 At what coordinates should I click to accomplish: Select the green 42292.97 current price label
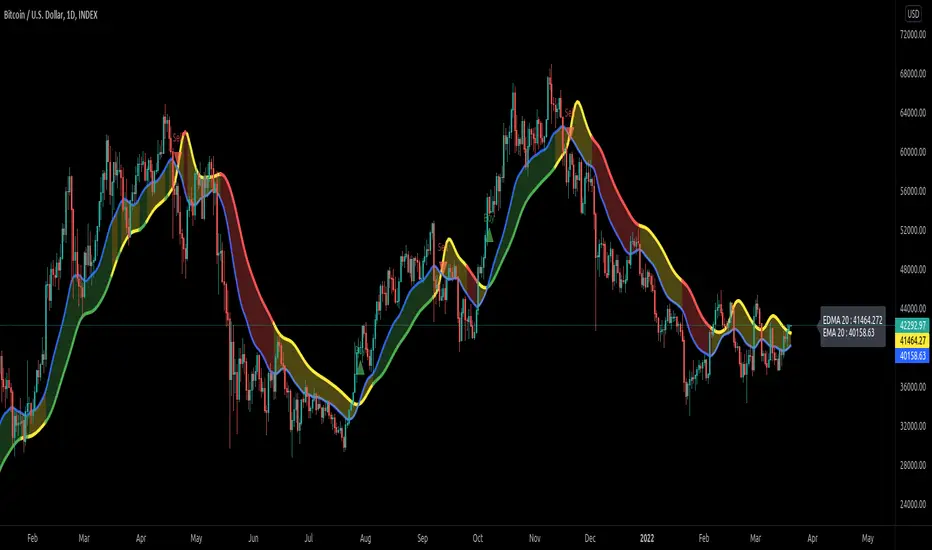coord(912,325)
